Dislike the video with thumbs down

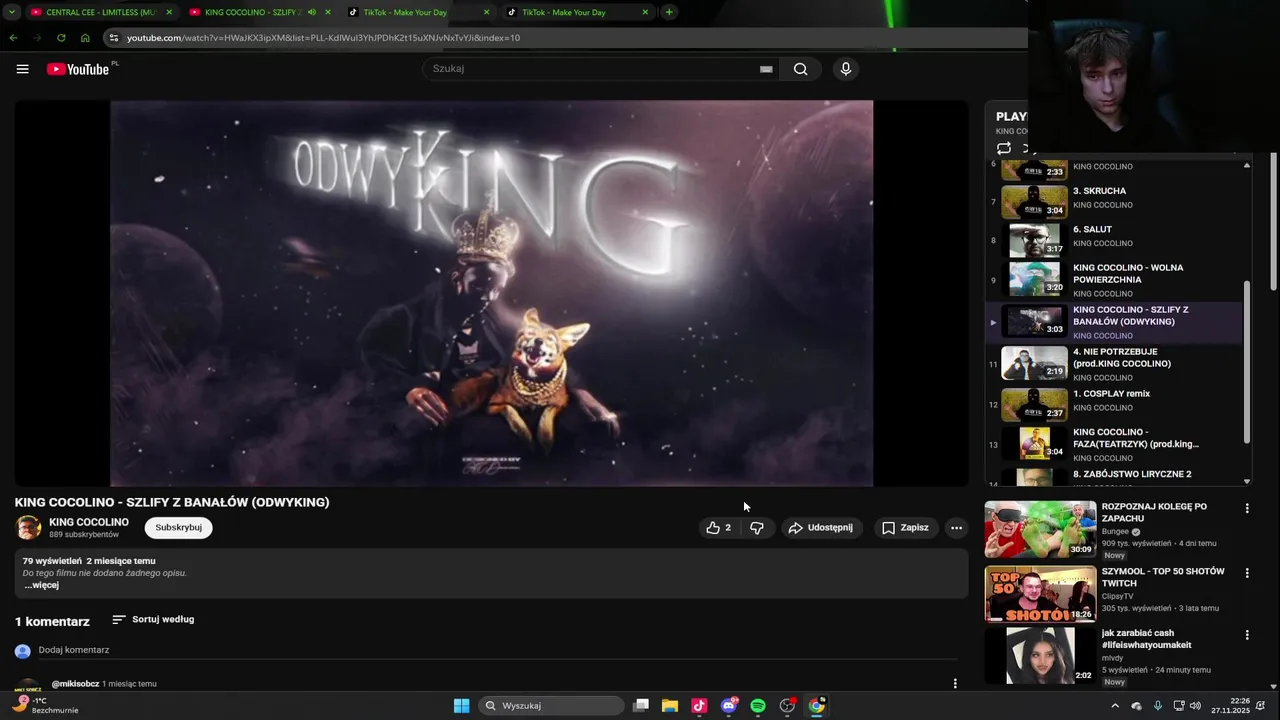757,528
